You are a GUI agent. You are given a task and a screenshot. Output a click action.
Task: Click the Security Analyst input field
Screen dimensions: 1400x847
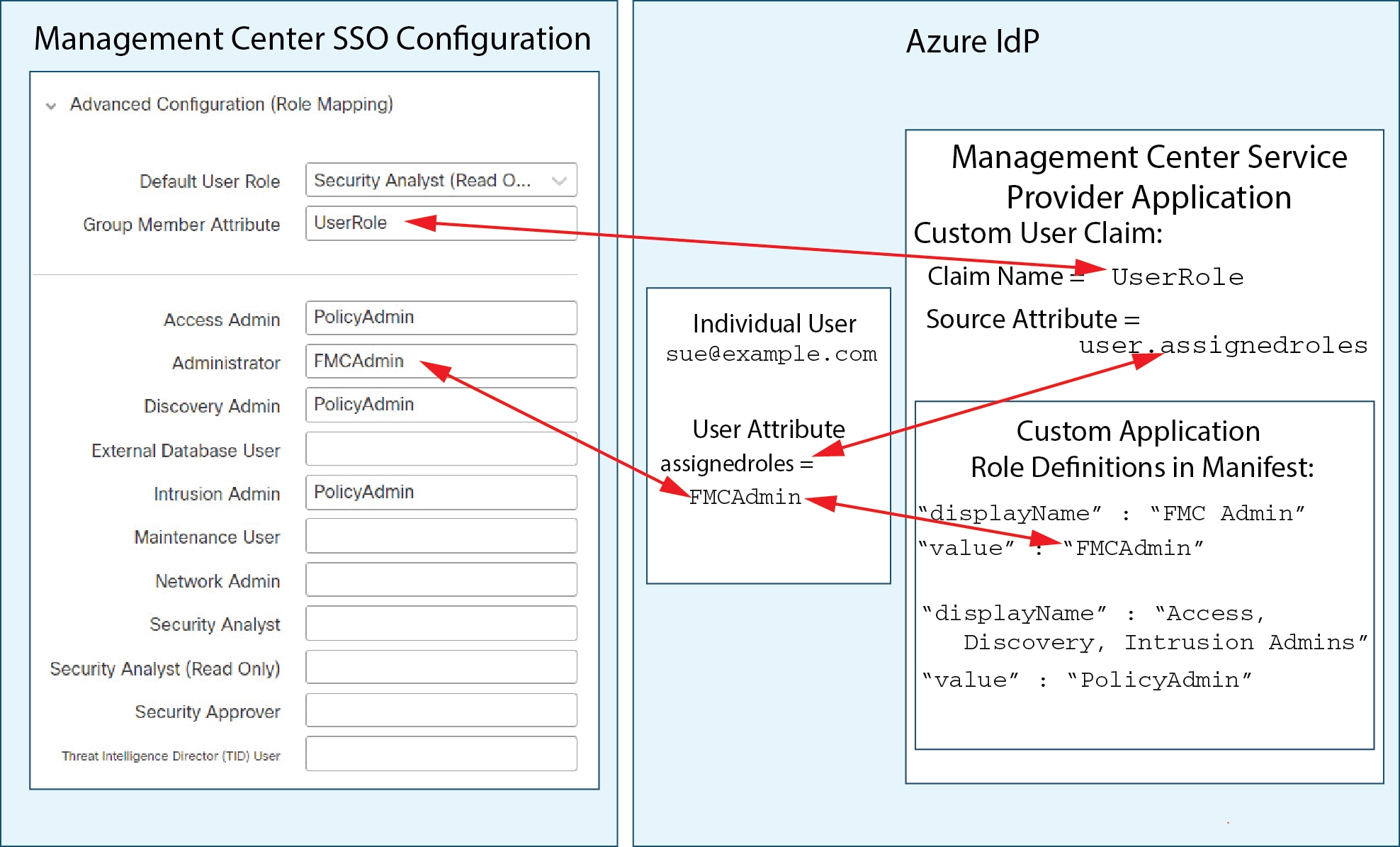coord(441,623)
